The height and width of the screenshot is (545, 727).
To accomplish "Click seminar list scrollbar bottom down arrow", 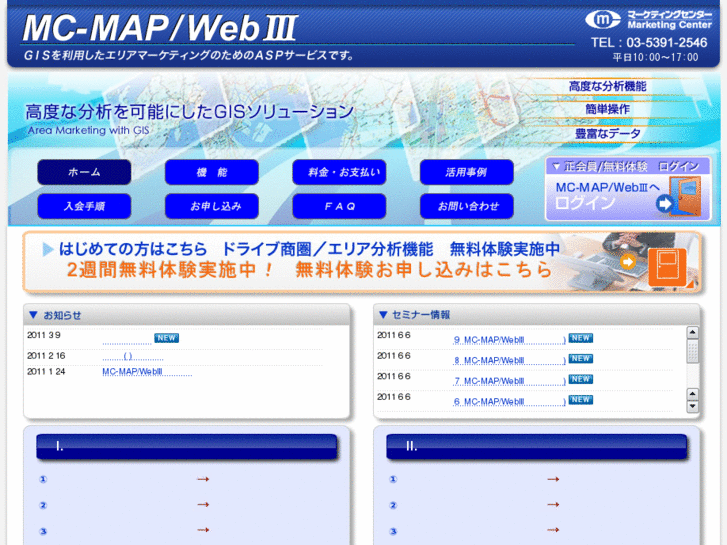I will click(x=692, y=406).
